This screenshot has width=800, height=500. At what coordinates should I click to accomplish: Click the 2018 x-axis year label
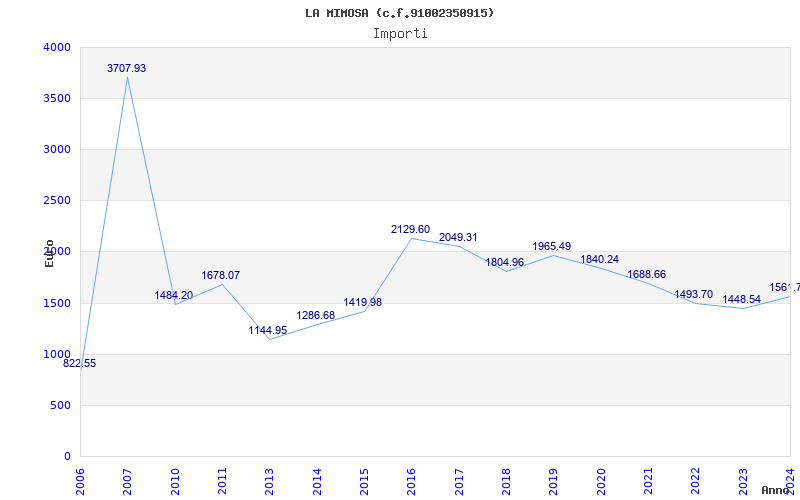[506, 482]
